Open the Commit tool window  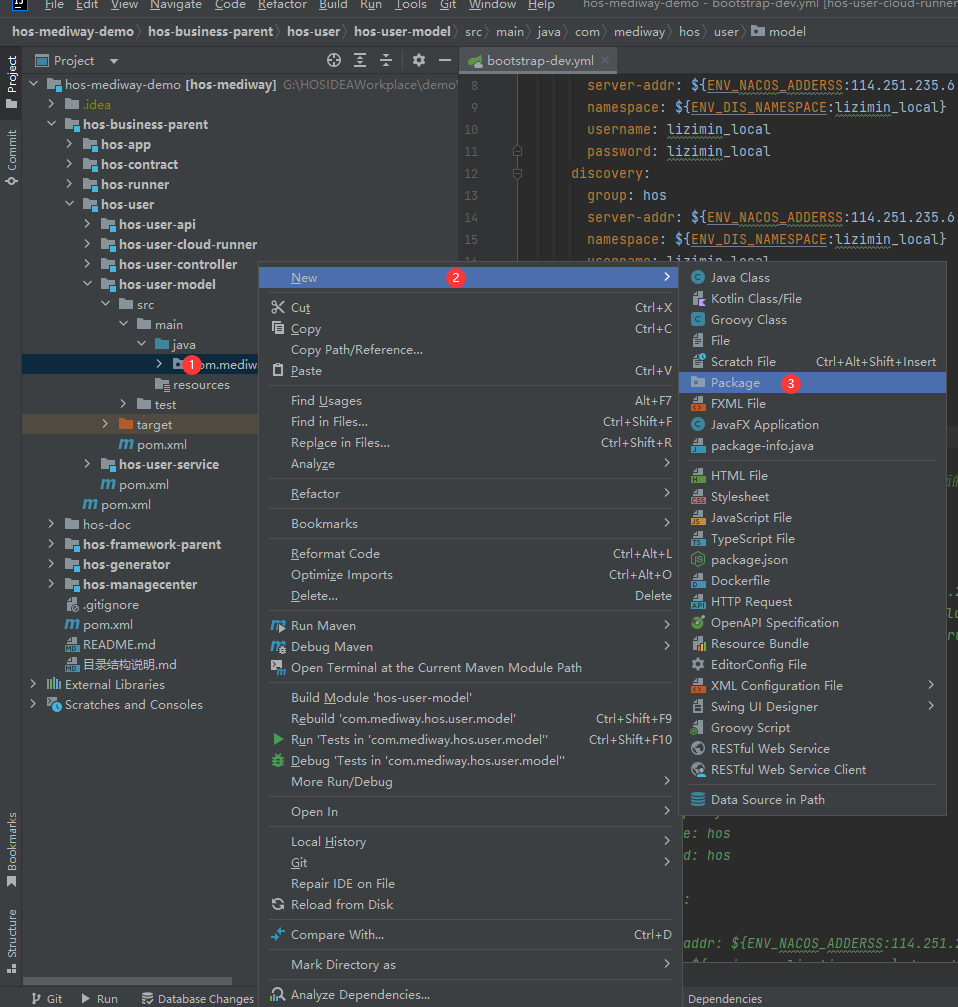tap(12, 156)
